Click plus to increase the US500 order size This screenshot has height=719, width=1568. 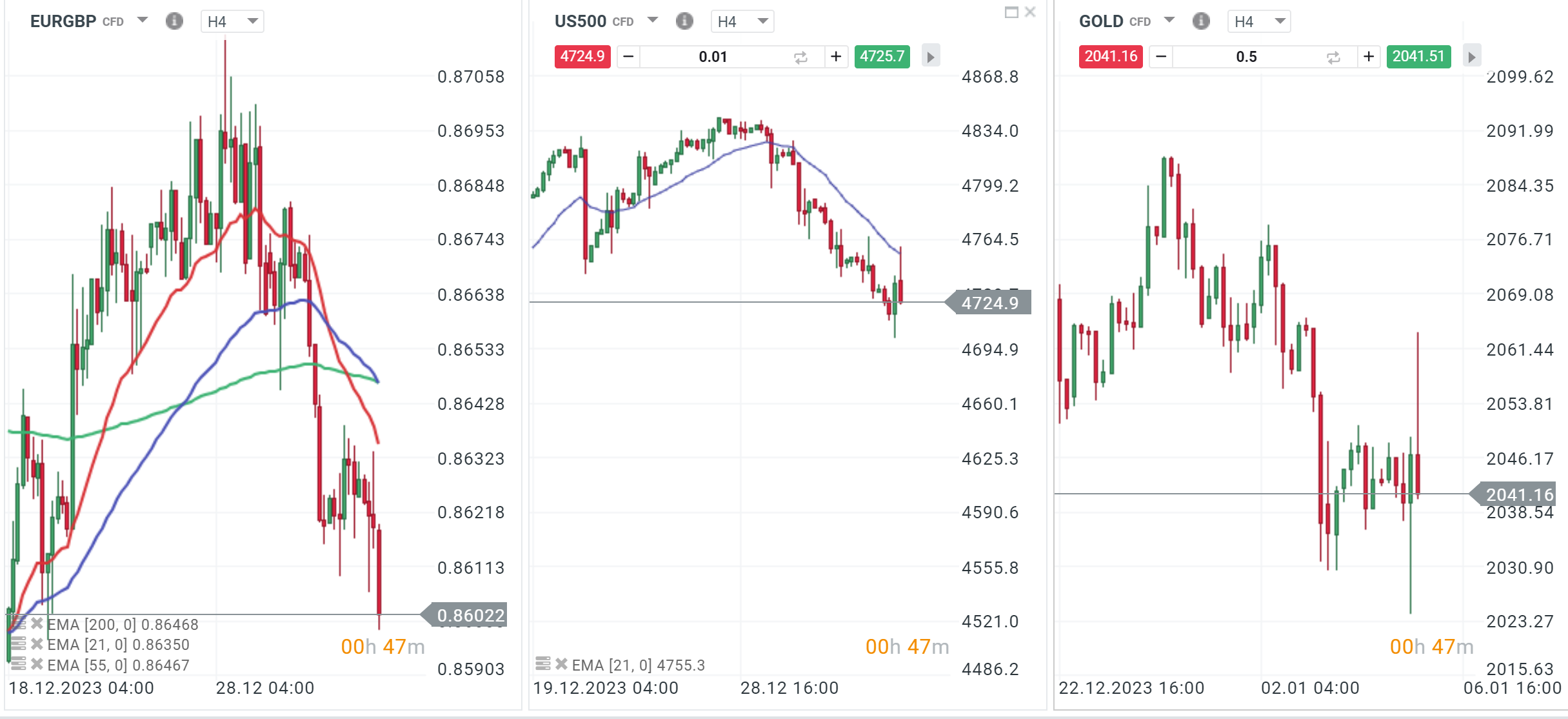tap(836, 57)
